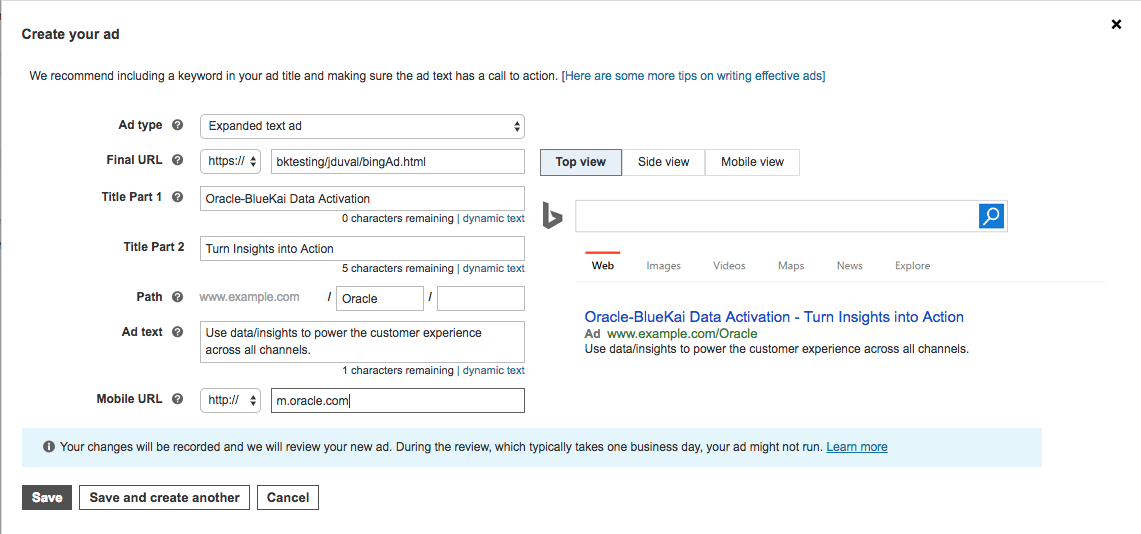Click the blue search magnifier button in preview
Screen dimensions: 1141x534
pyautogui.click(x=991, y=215)
